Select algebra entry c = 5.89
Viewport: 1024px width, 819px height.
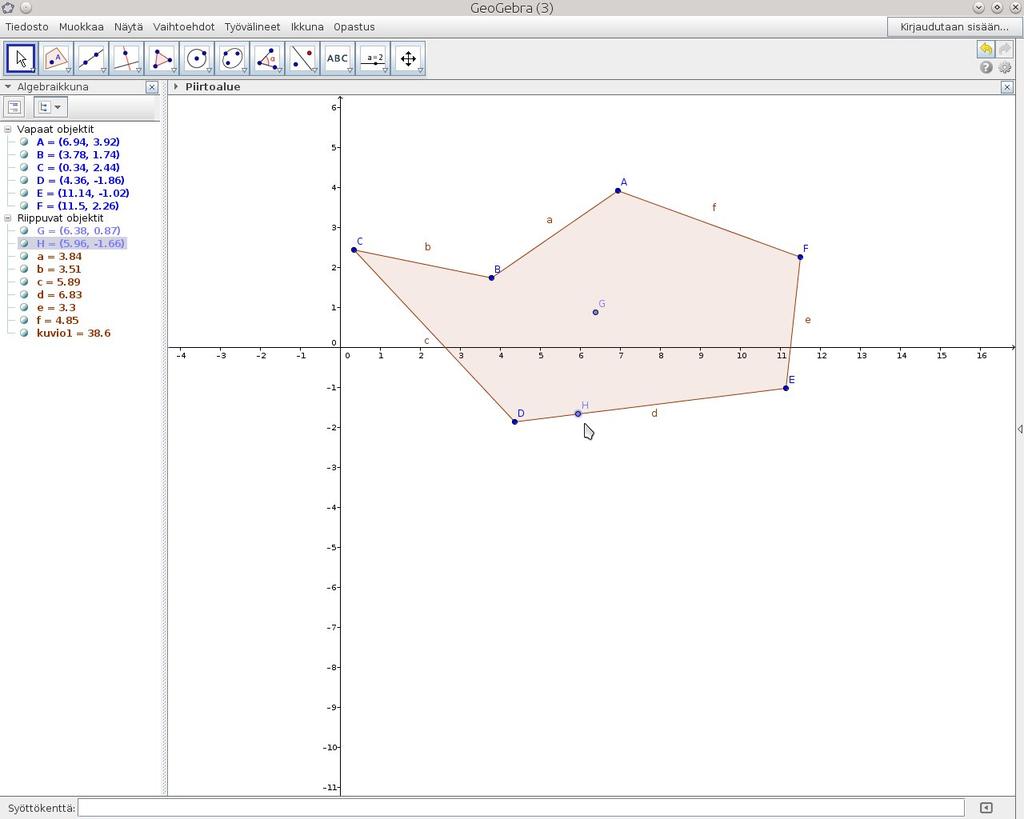pyautogui.click(x=58, y=282)
